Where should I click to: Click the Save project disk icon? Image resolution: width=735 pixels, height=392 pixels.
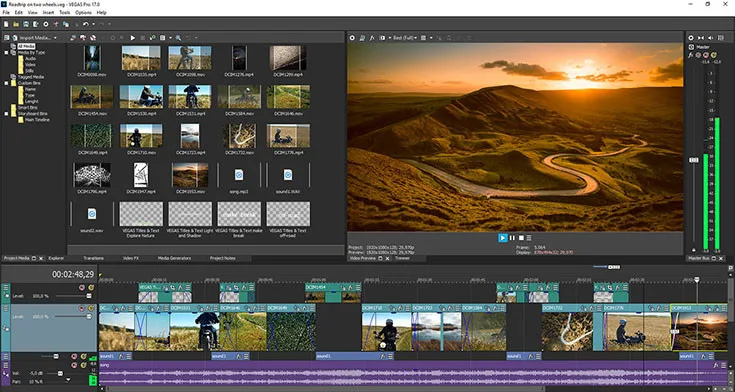[x=25, y=24]
